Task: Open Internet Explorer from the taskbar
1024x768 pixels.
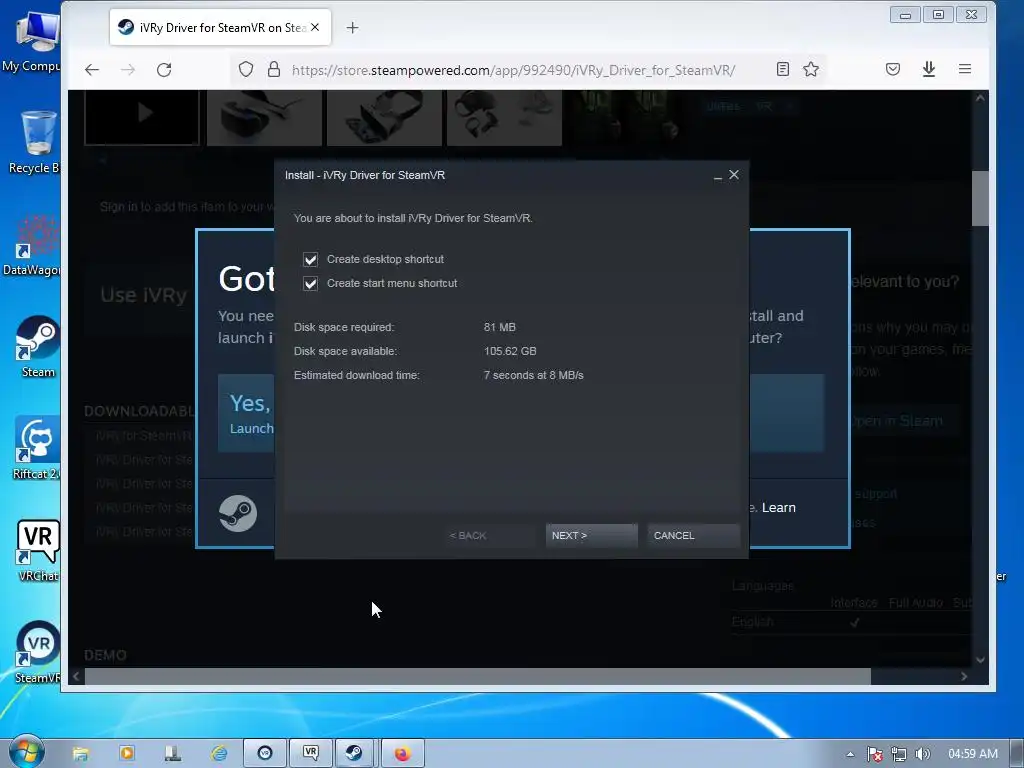Action: click(219, 754)
